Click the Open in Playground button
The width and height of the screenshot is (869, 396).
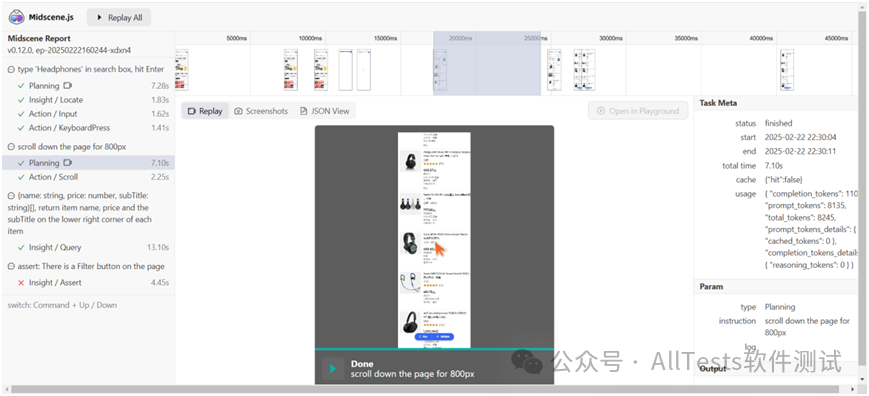[638, 111]
